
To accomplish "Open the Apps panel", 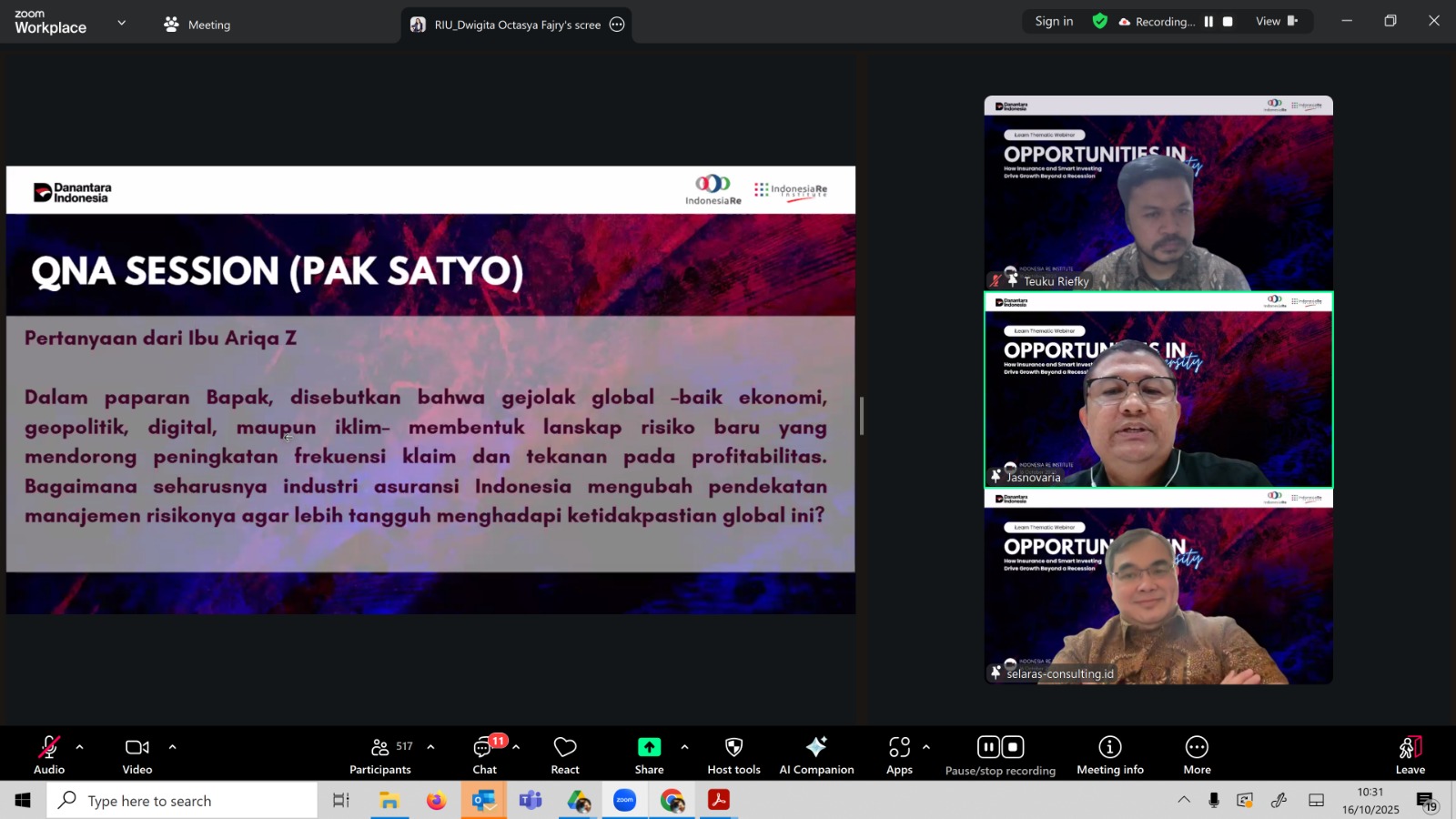I will (x=899, y=755).
